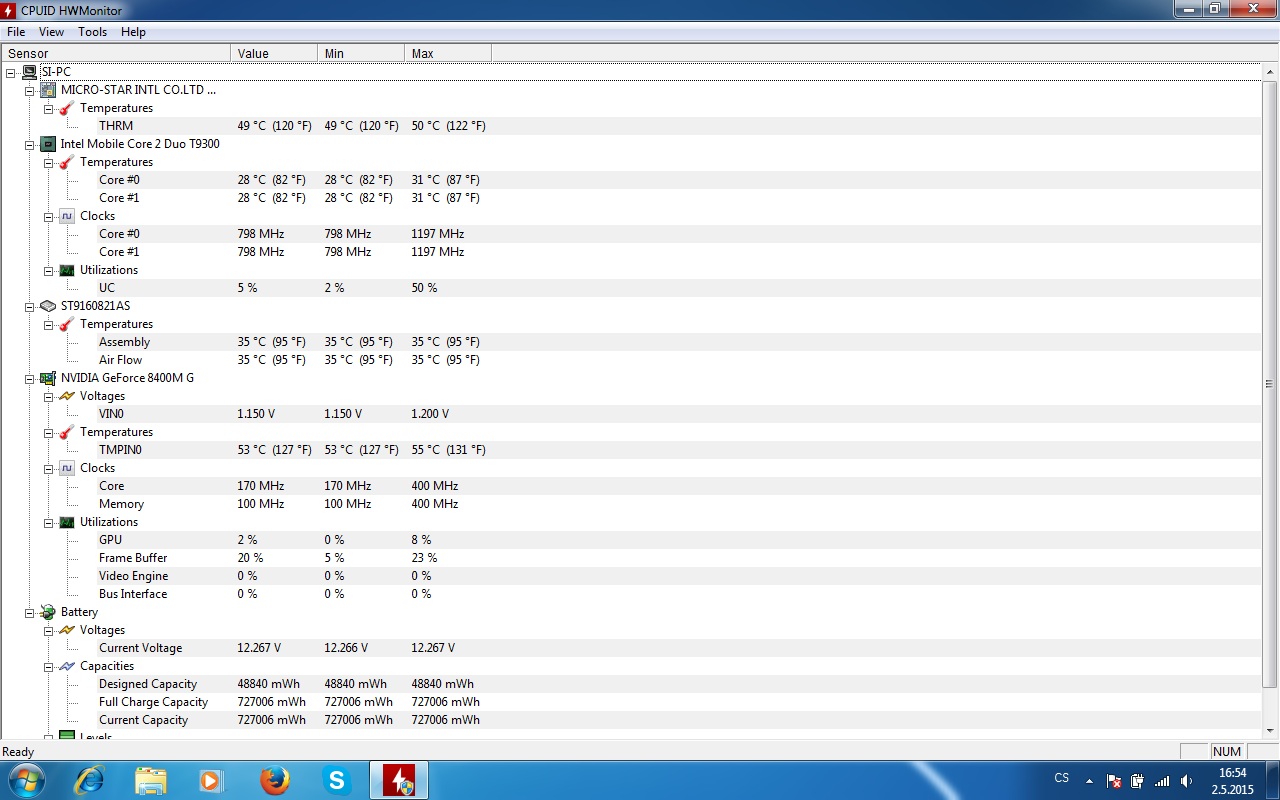Click the clock showing 16:54
The width and height of the screenshot is (1280, 800).
tap(1233, 773)
